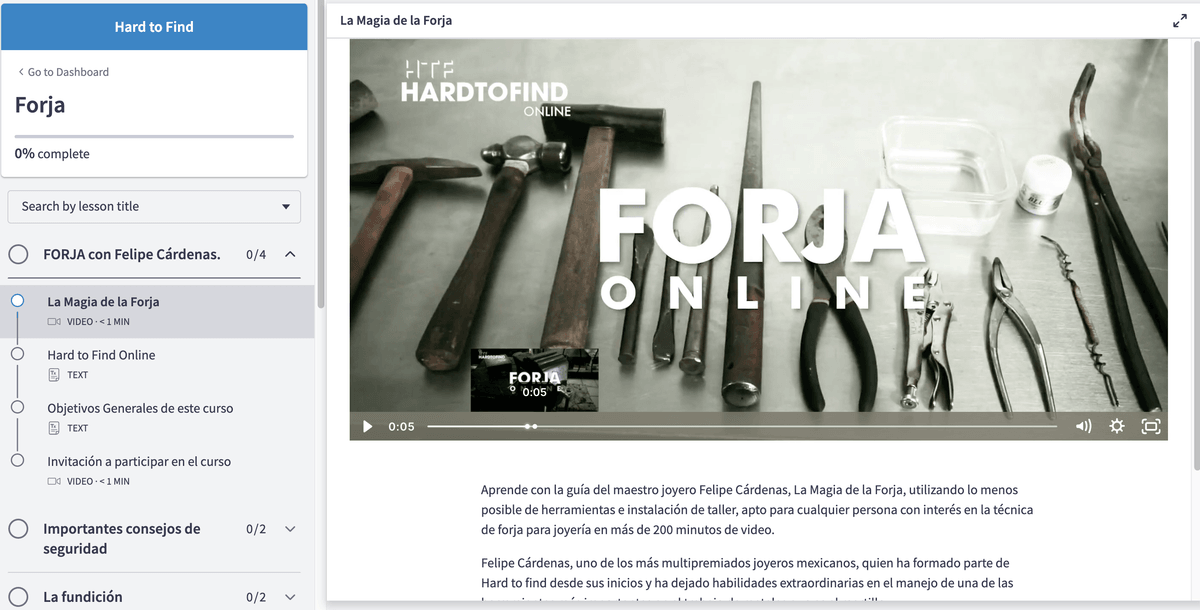Open the Search by lesson title dropdown
Screen dimensions: 1200x610
click(154, 206)
